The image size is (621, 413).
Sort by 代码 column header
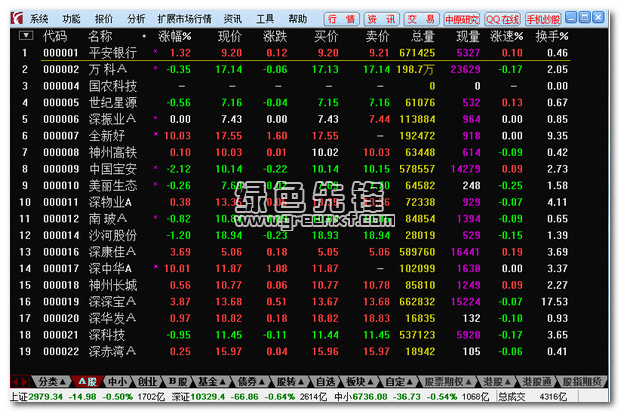[x=55, y=36]
